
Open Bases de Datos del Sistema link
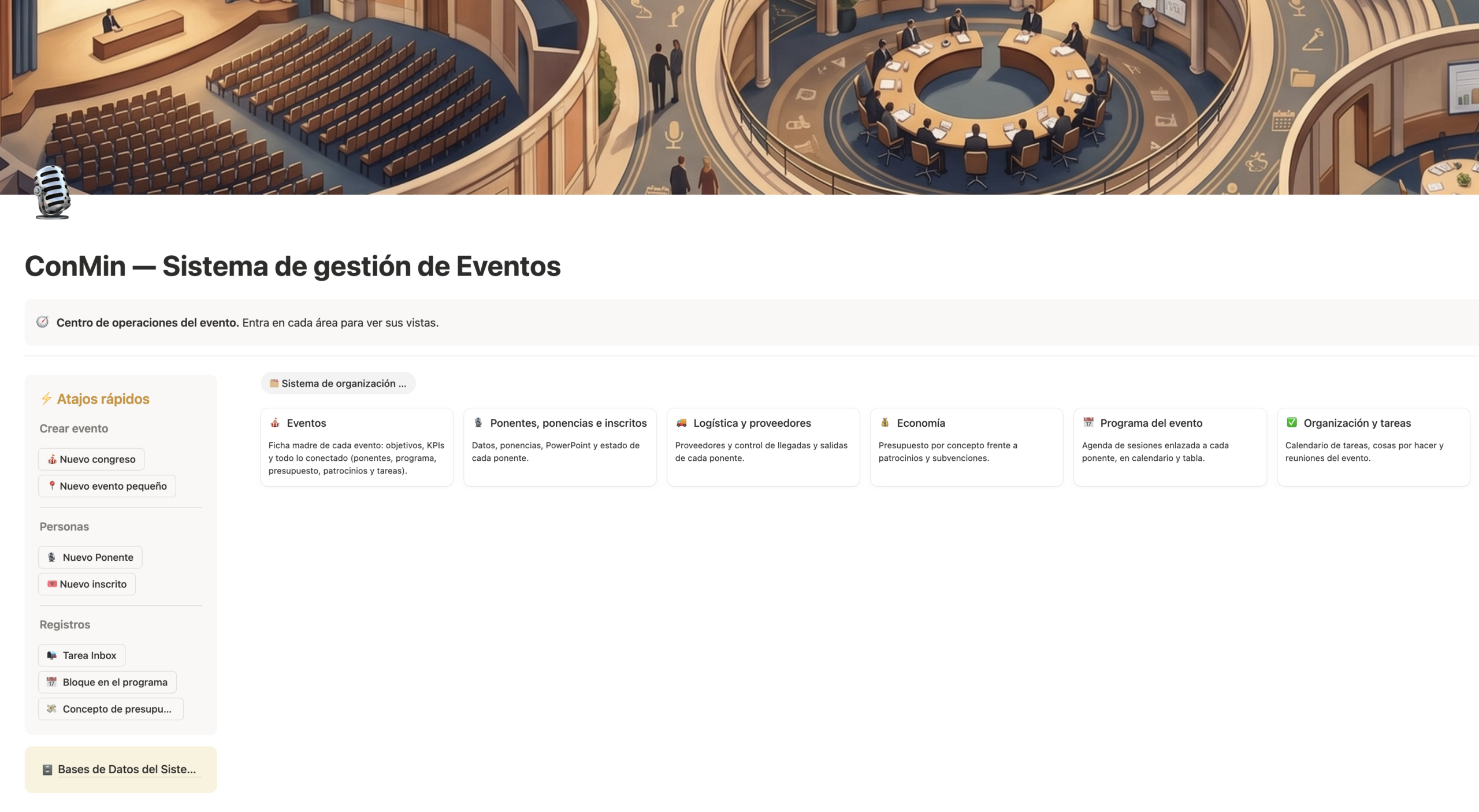pos(127,769)
